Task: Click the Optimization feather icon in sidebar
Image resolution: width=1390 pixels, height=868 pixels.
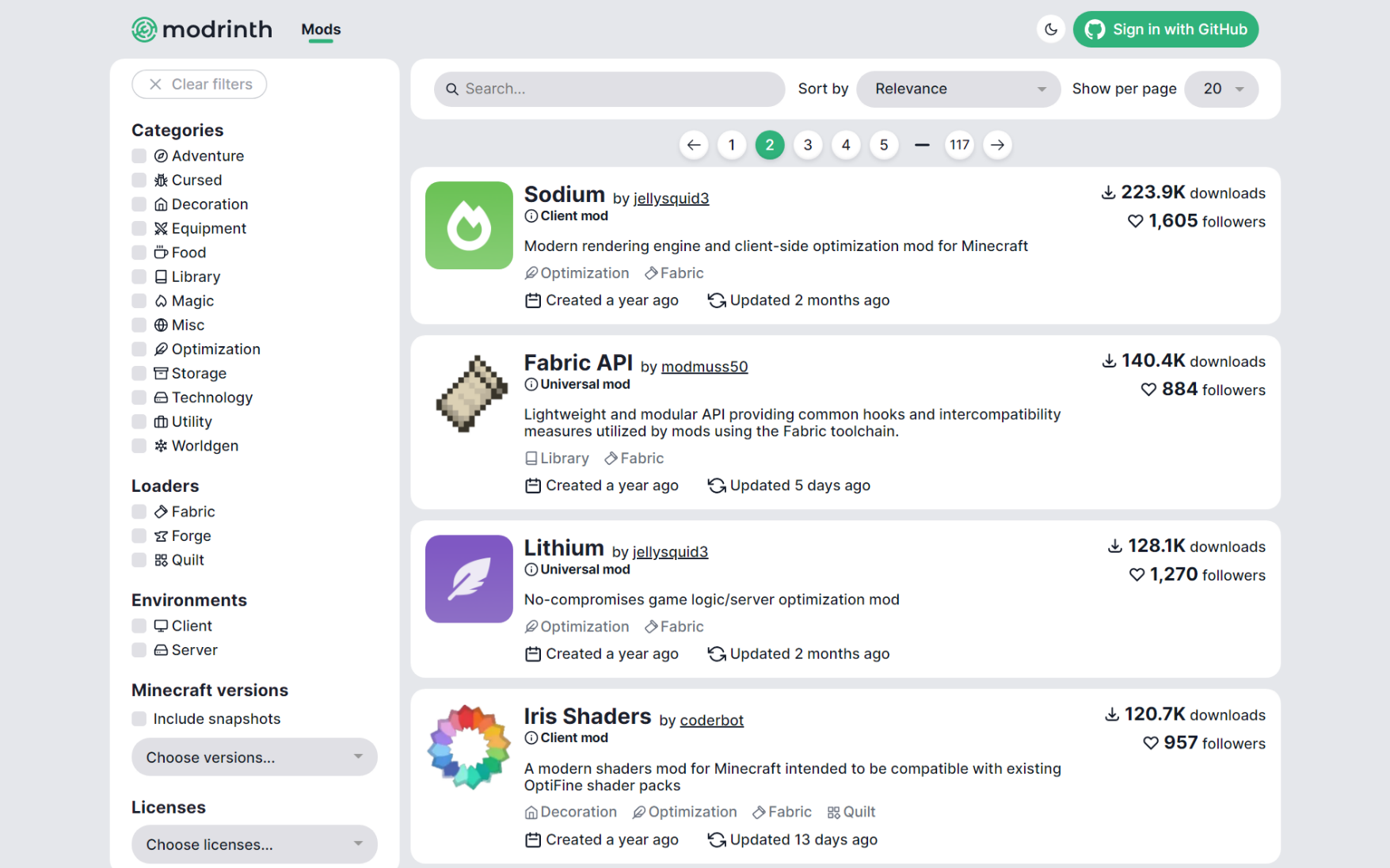Action: [x=161, y=349]
